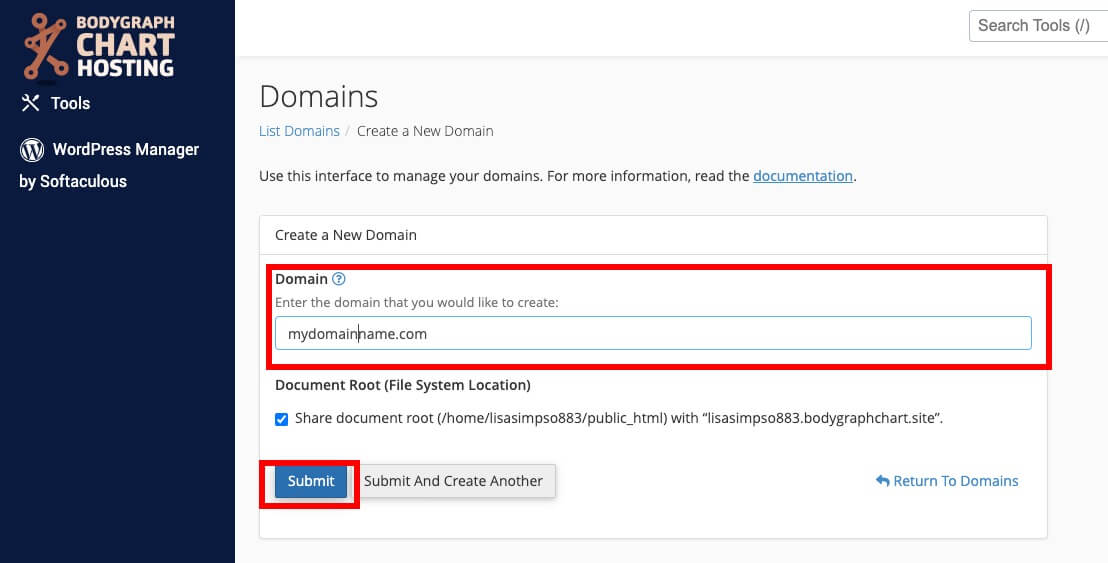Open the List Domains breadcrumb link
Image resolution: width=1108 pixels, height=563 pixels.
click(x=300, y=131)
